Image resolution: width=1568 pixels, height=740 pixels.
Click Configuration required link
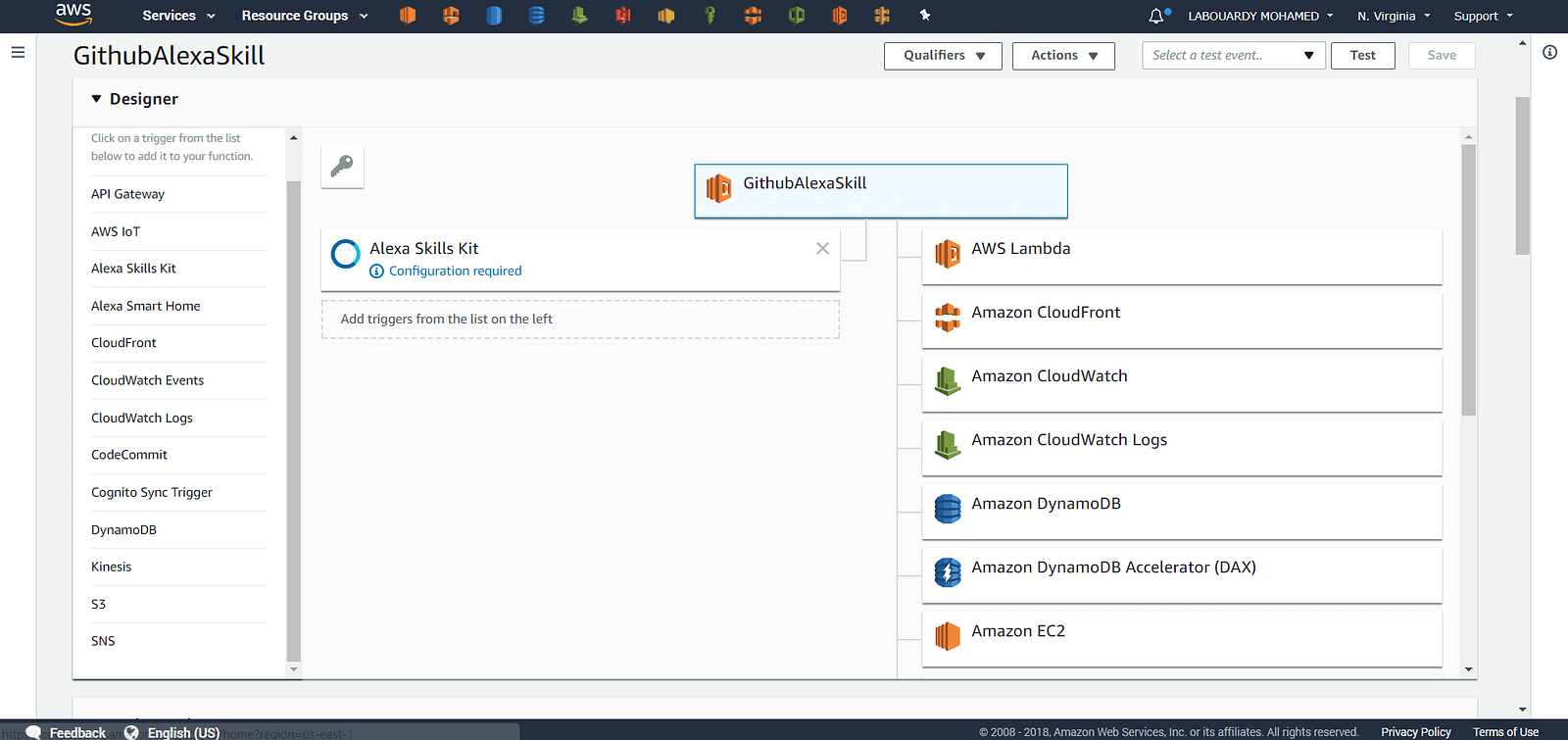[x=455, y=271]
